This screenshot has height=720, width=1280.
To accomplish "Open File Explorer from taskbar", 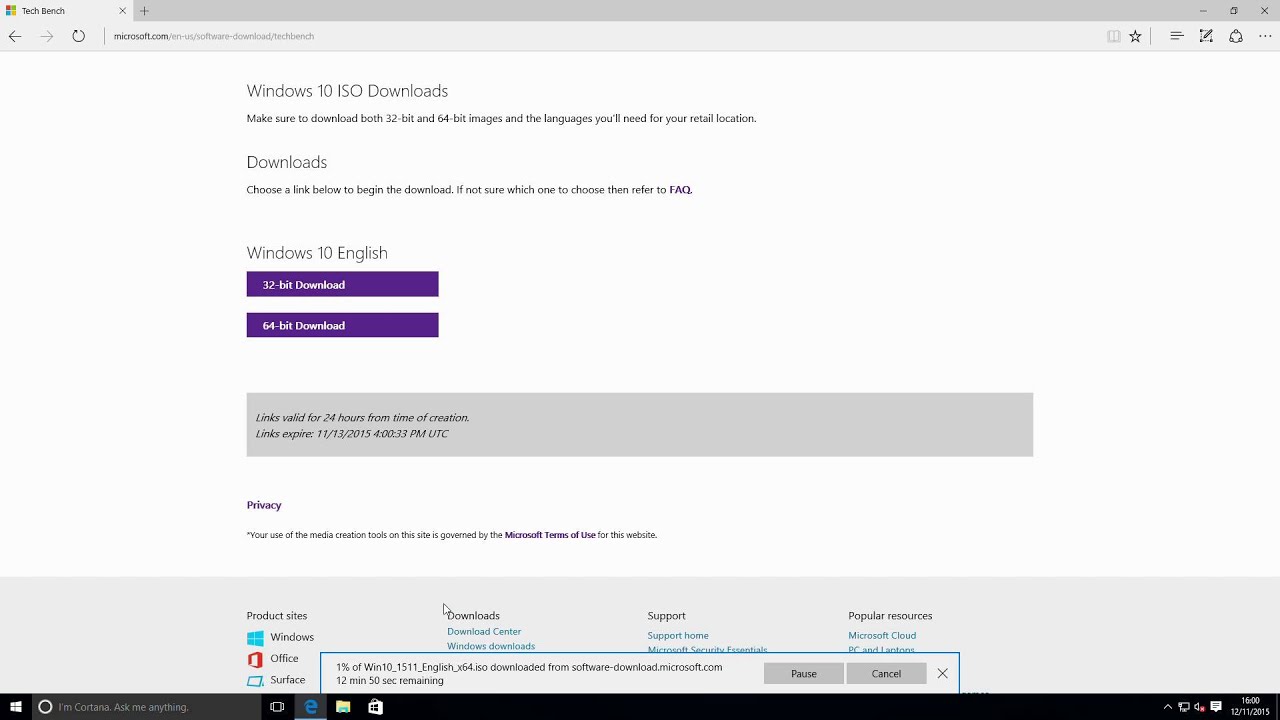I will tap(343, 707).
